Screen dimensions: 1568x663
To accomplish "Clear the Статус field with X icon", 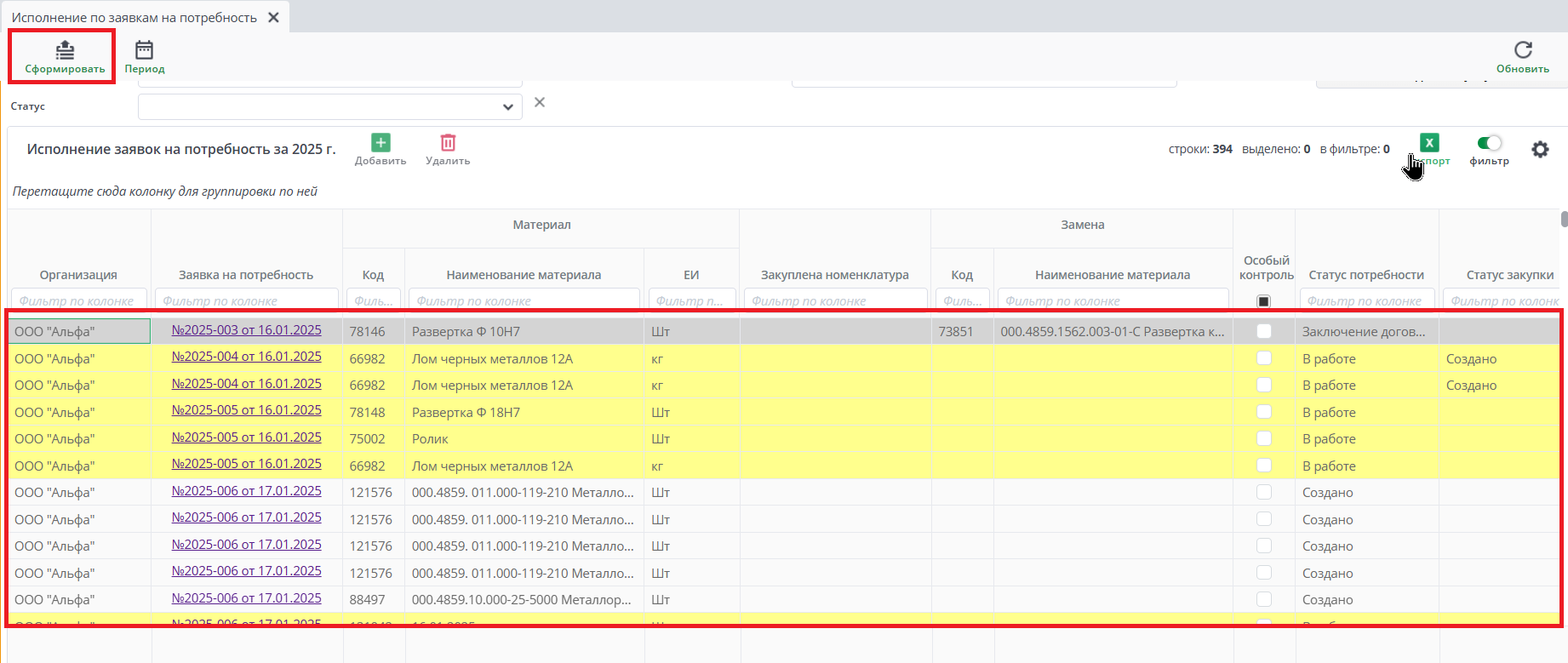I will click(539, 103).
